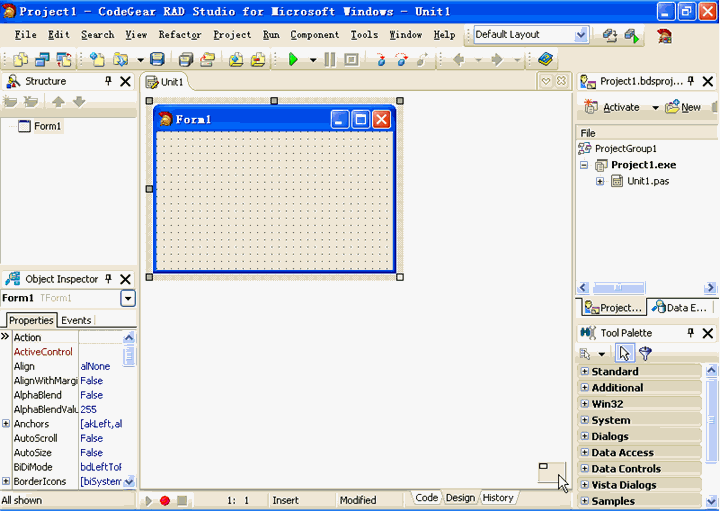720x511 pixels.
Task: Click the Structure panel move up arrow
Action: 58,101
